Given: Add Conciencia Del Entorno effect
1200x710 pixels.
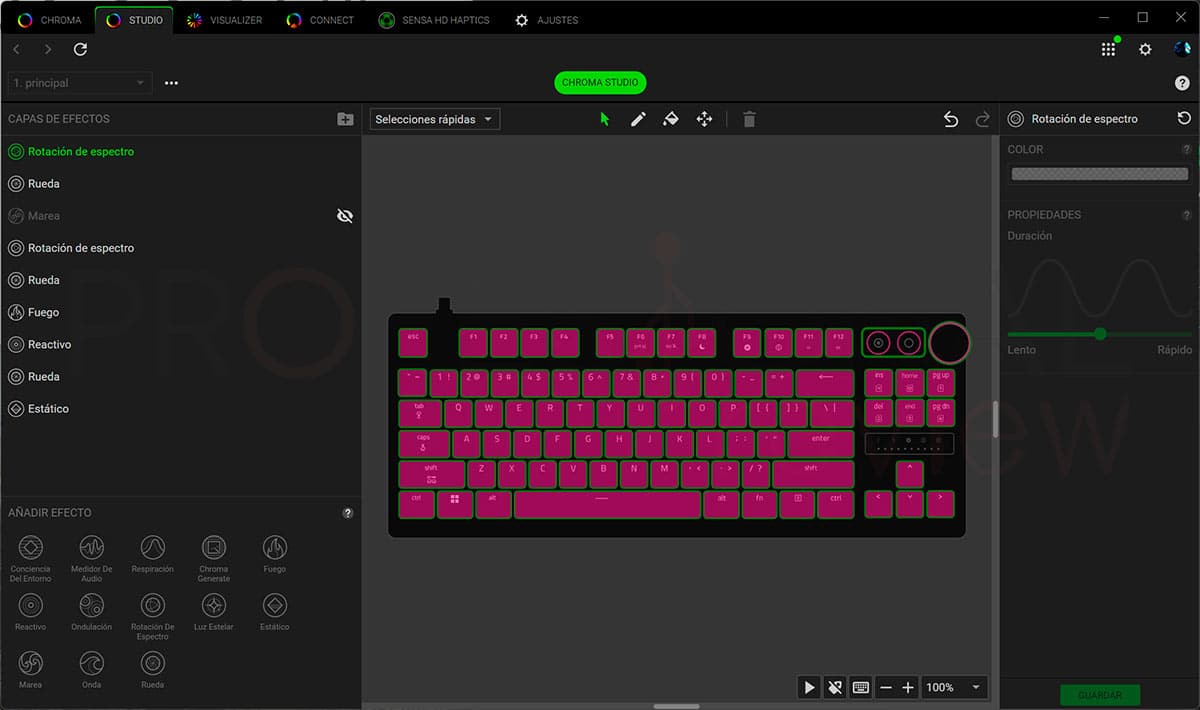Looking at the screenshot, I should [x=30, y=558].
